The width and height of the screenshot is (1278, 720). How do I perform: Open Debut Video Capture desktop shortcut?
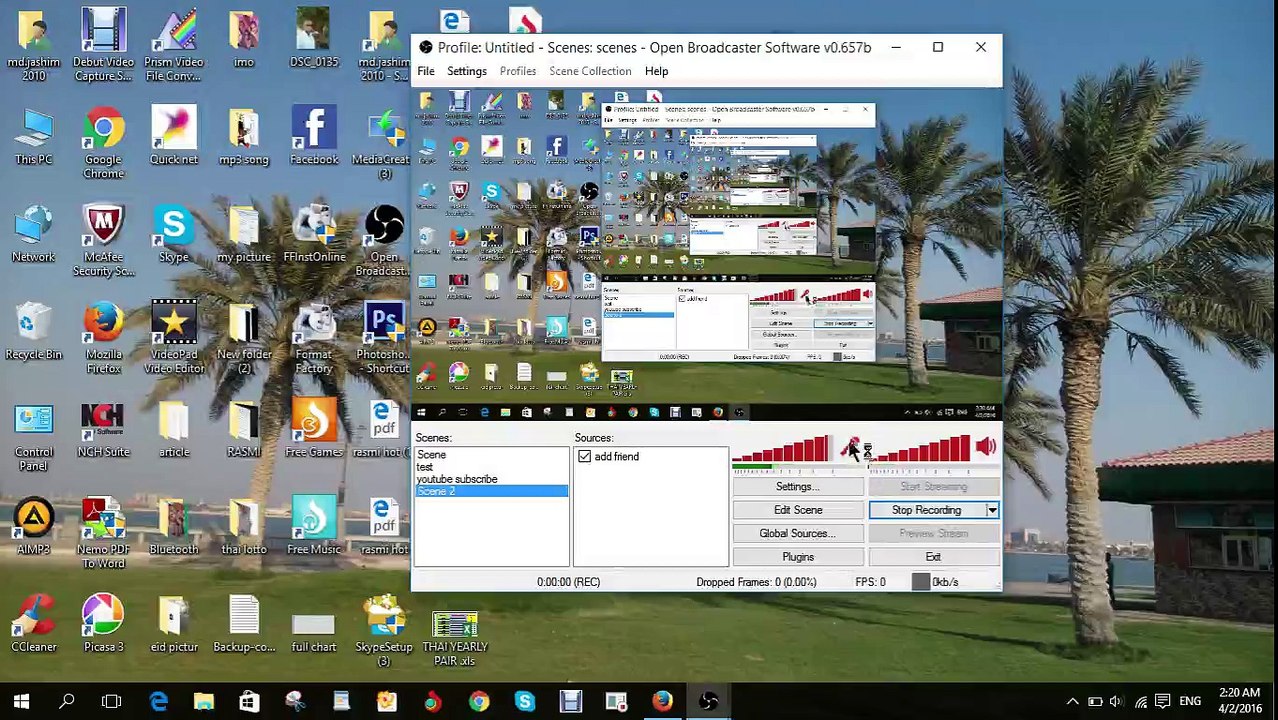coord(103,46)
